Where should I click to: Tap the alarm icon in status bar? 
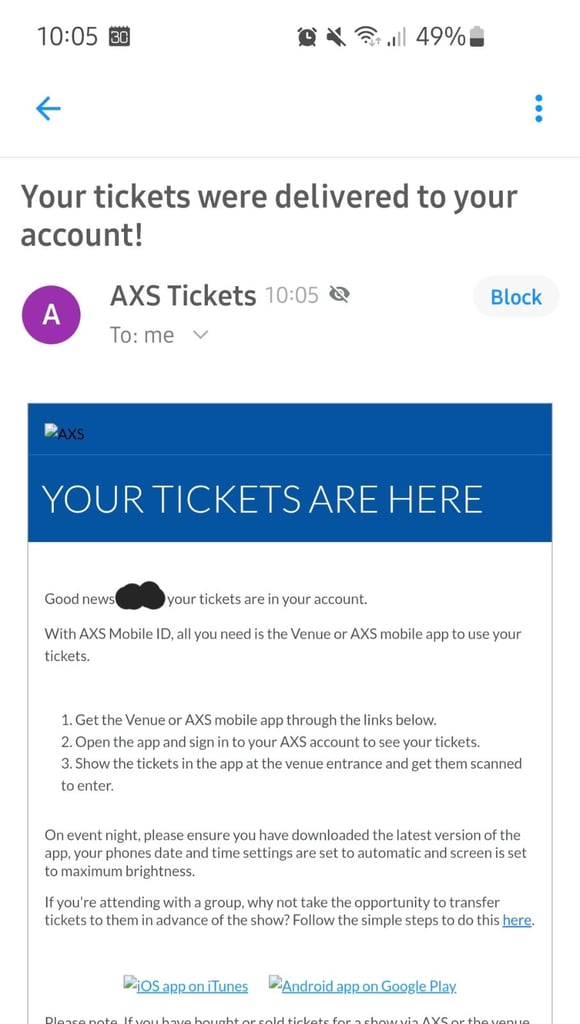(306, 38)
